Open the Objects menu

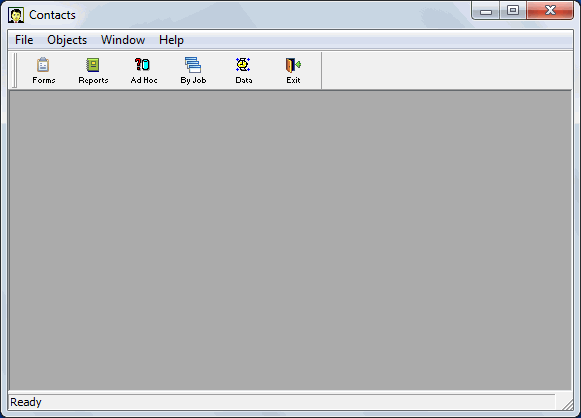67,40
